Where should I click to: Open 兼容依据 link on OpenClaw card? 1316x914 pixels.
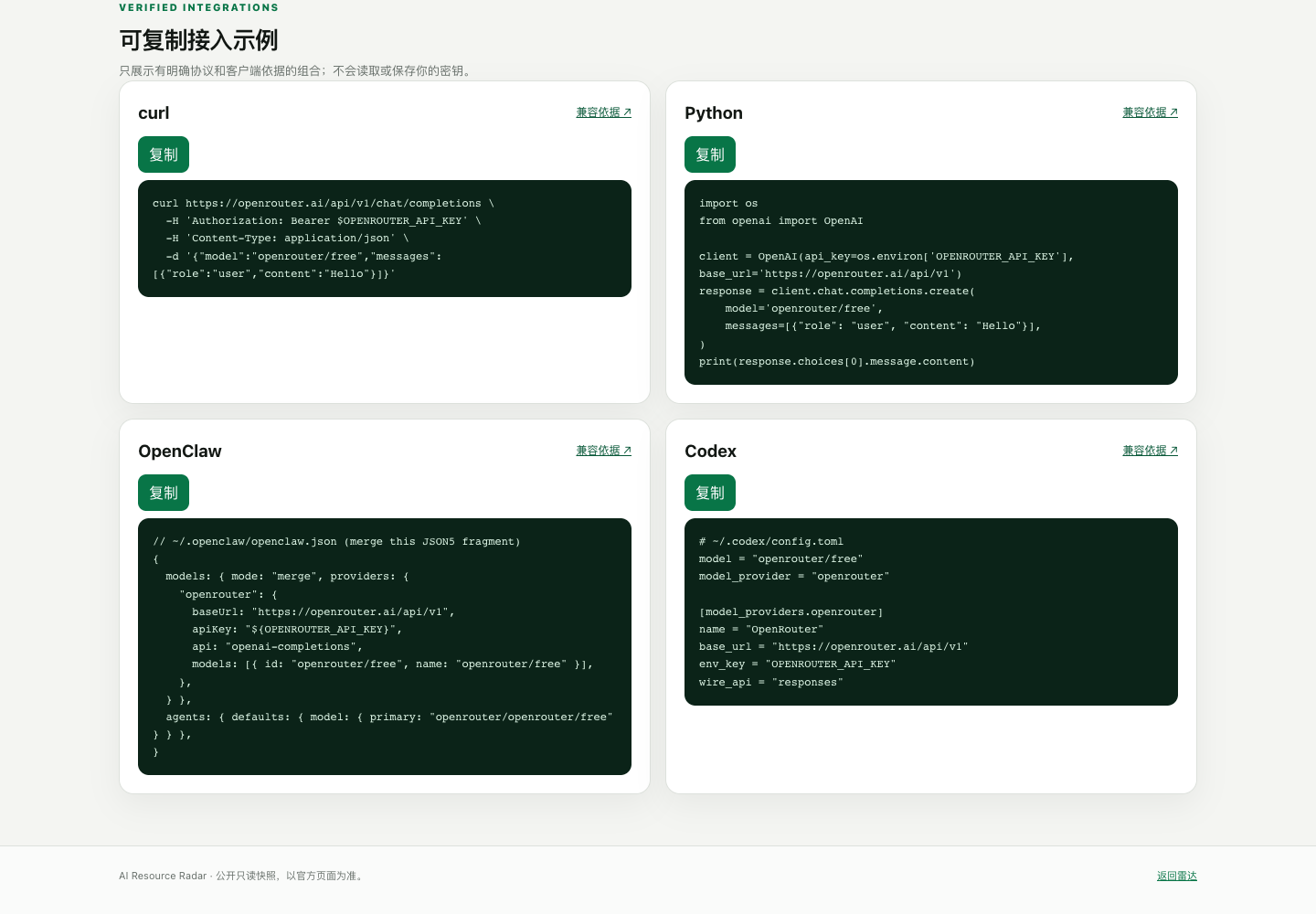[x=603, y=451]
